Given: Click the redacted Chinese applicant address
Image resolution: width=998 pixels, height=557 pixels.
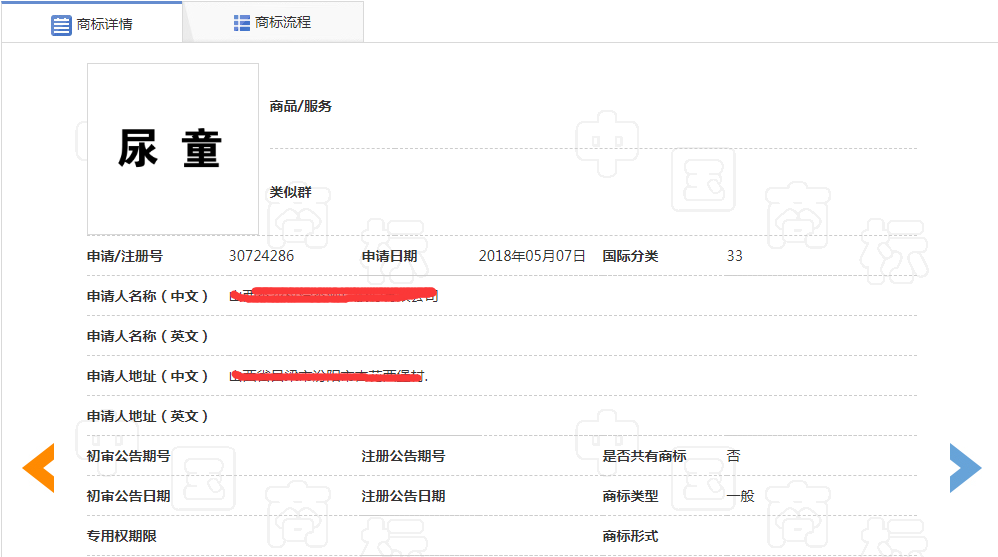Looking at the screenshot, I should [x=328, y=376].
